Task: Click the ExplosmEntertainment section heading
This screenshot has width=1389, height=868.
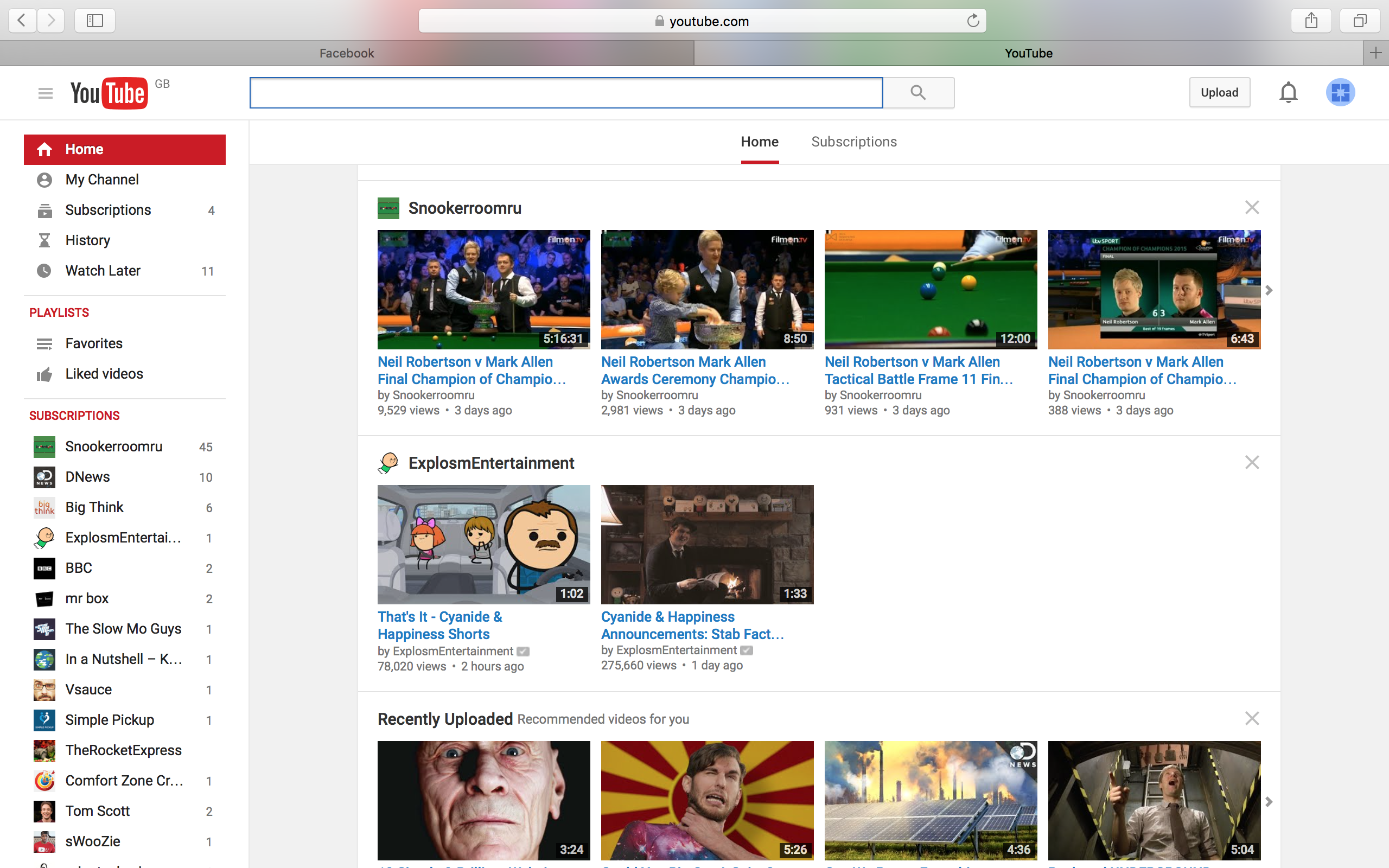Action: click(x=492, y=463)
